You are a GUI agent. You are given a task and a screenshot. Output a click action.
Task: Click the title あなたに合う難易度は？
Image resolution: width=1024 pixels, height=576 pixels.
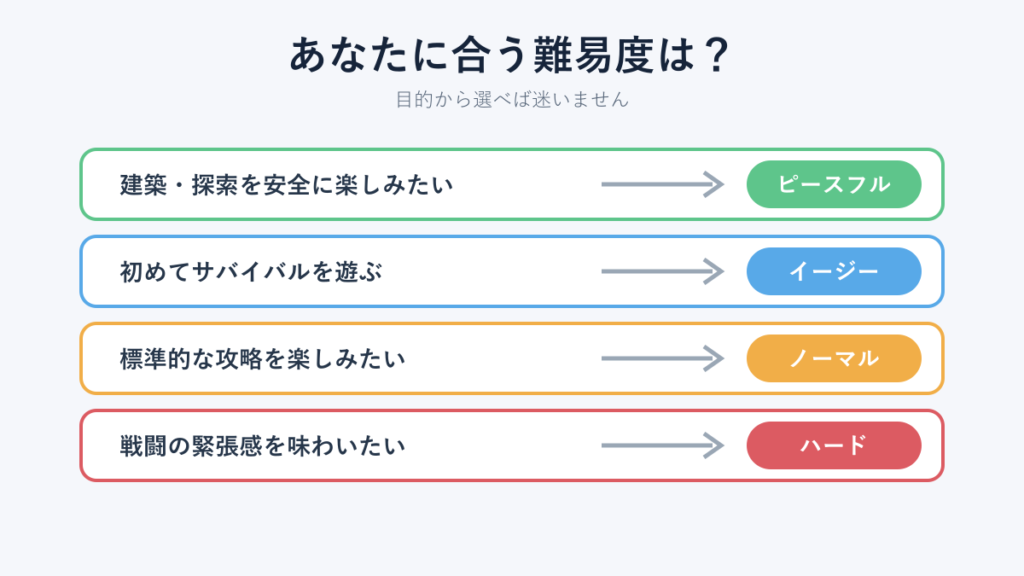click(511, 55)
